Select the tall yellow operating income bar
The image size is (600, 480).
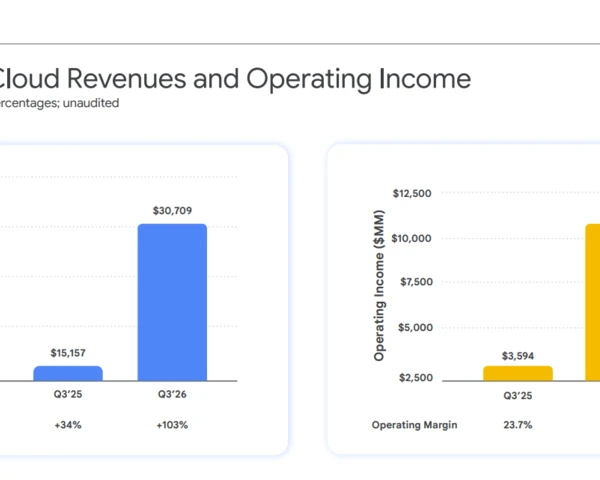click(x=593, y=302)
